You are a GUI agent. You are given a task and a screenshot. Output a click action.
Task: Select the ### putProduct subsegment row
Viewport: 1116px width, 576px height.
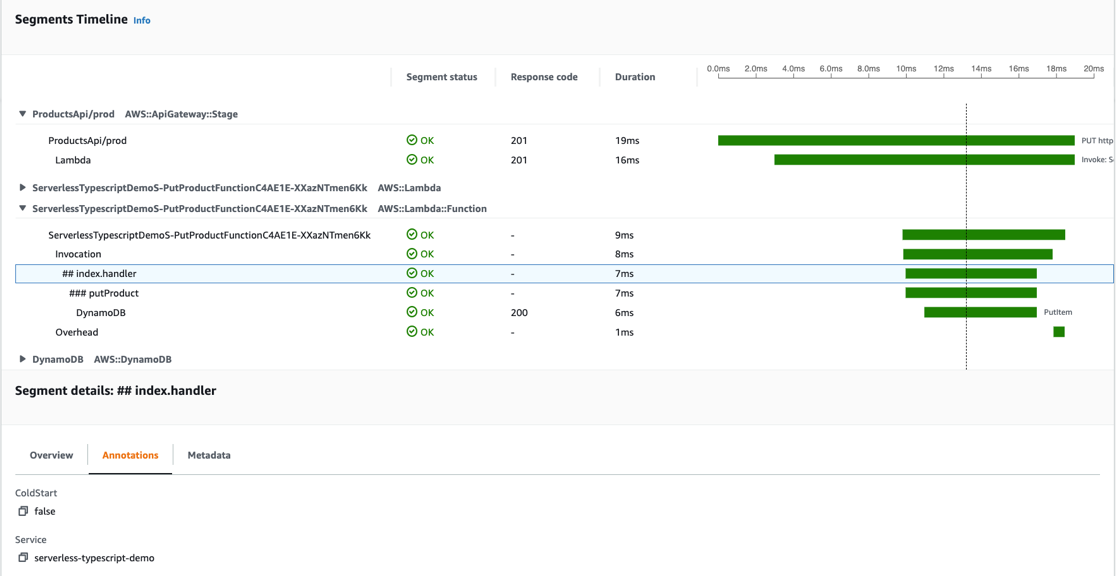tap(104, 293)
